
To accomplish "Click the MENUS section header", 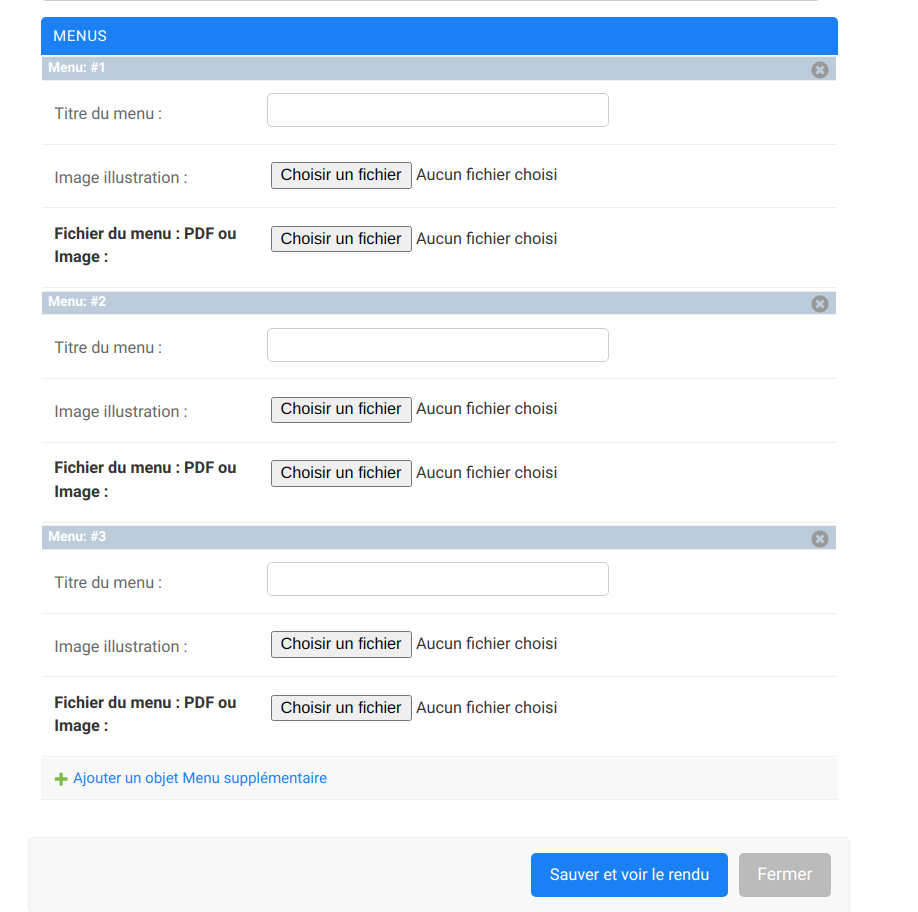I will (438, 36).
